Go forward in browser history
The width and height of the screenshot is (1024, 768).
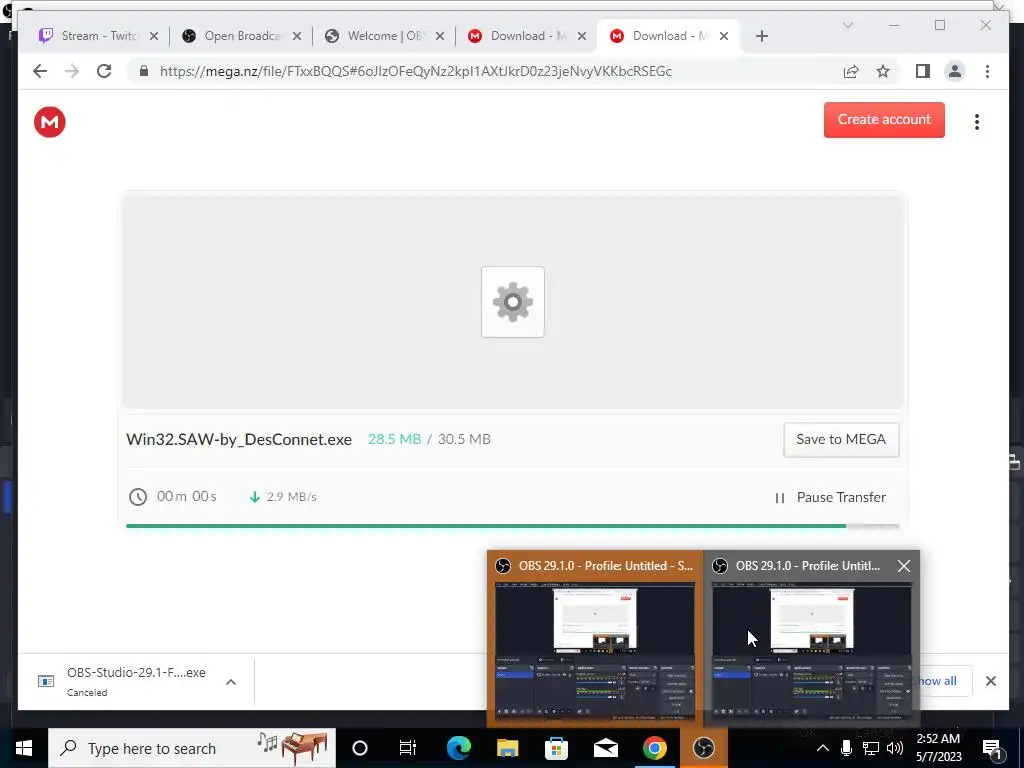(72, 71)
